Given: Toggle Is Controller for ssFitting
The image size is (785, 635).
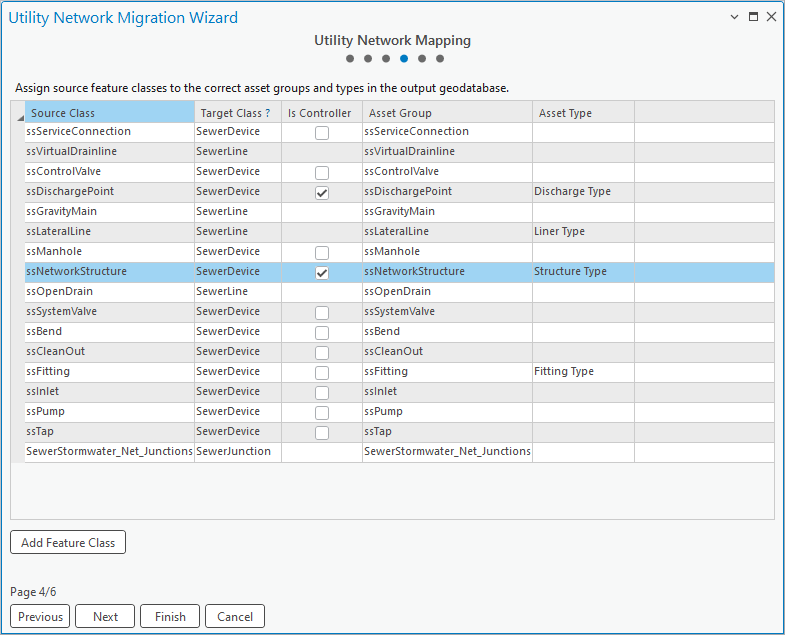Looking at the screenshot, I should pyautogui.click(x=322, y=373).
